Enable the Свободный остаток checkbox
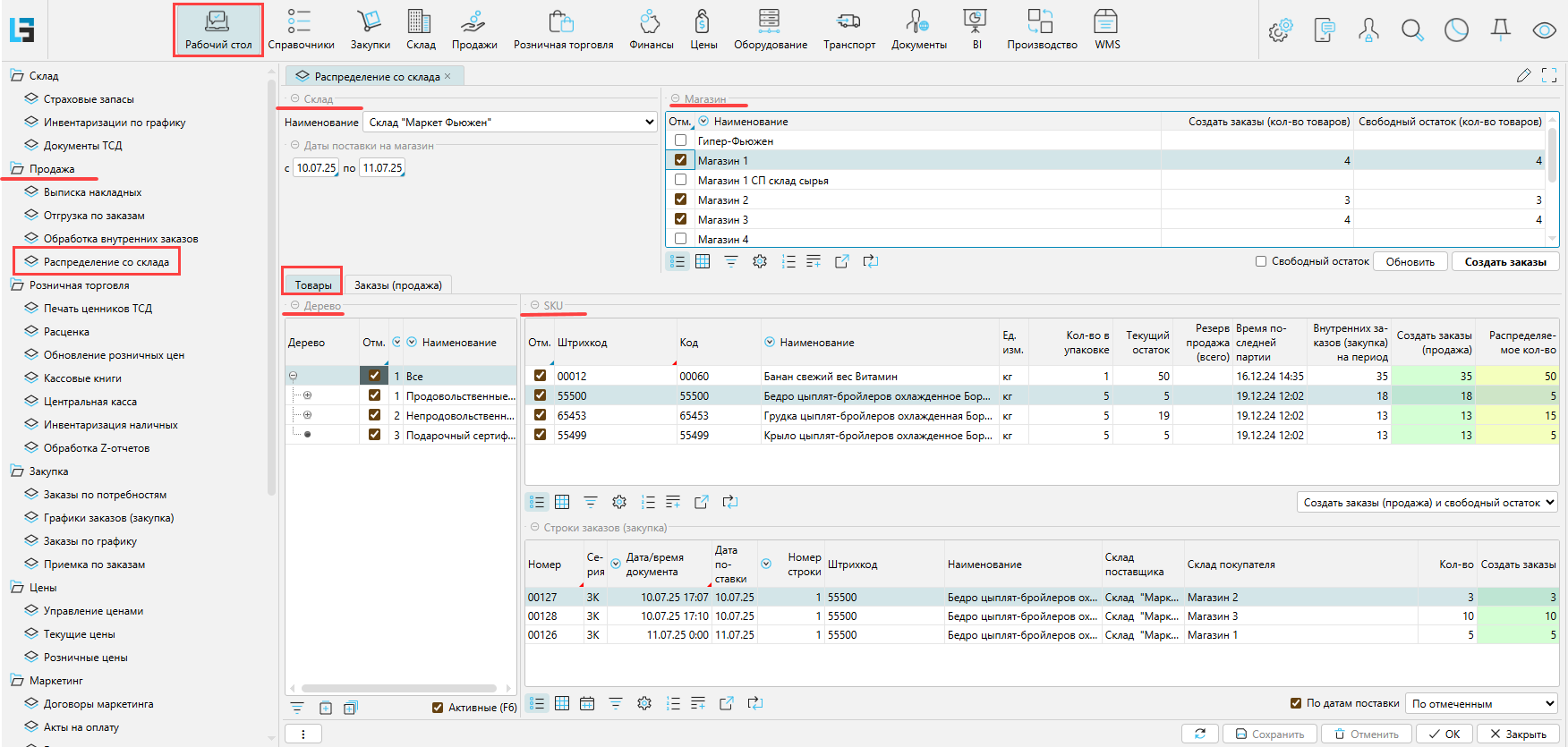Screen dimensions: 1568x747 pos(1261,261)
